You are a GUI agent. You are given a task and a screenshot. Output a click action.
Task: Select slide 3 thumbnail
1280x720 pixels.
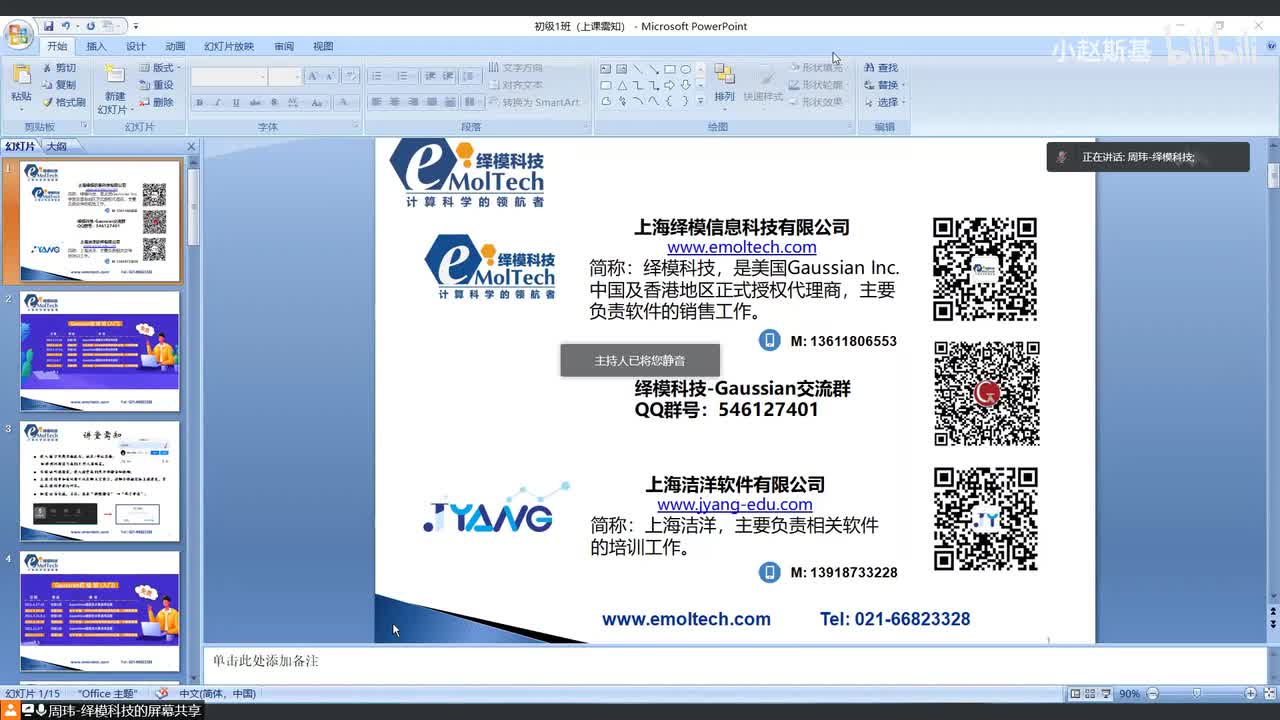click(x=100, y=481)
